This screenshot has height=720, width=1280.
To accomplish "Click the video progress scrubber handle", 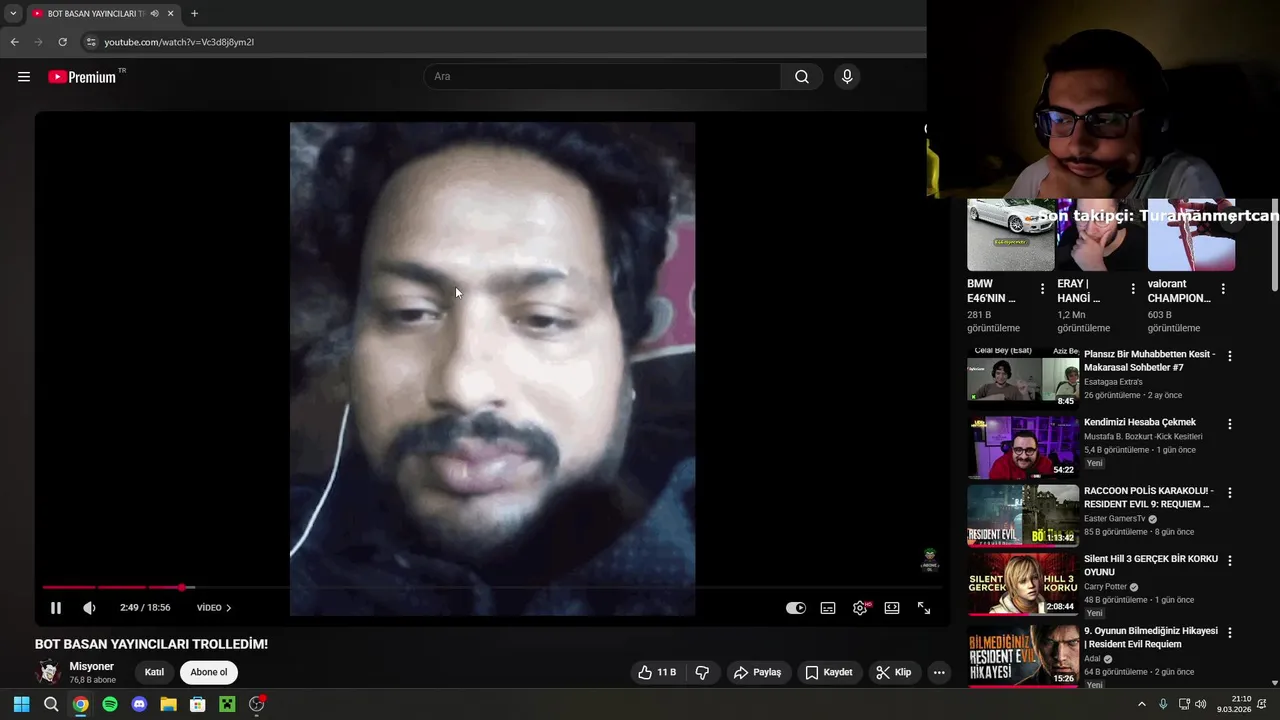I will pyautogui.click(x=181, y=587).
